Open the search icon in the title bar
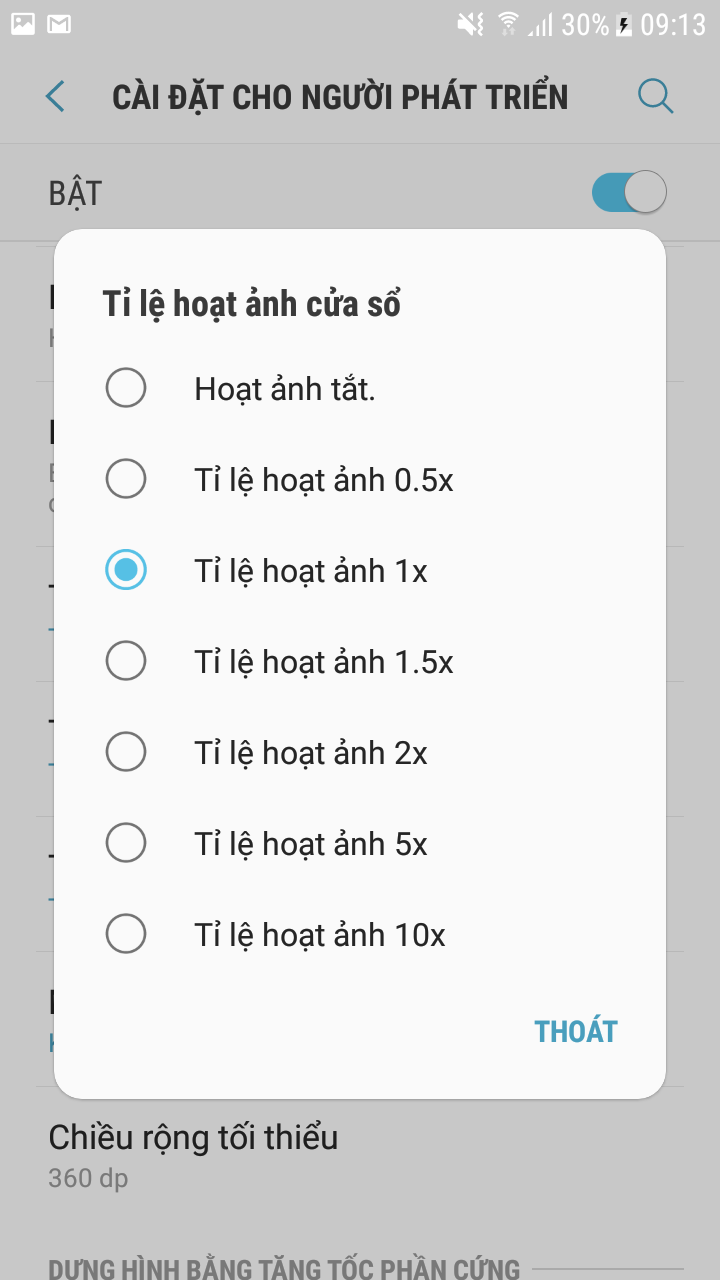The image size is (720, 1280). coord(655,96)
